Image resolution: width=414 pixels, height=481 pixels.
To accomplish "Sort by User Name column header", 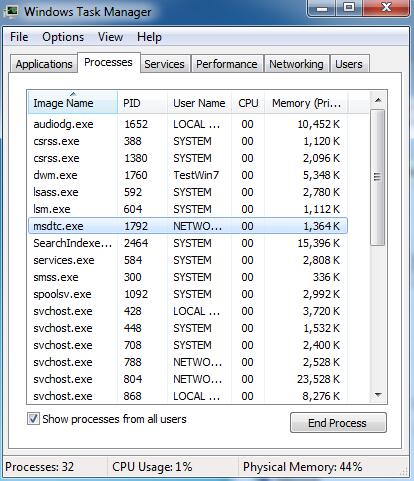I will (x=199, y=103).
